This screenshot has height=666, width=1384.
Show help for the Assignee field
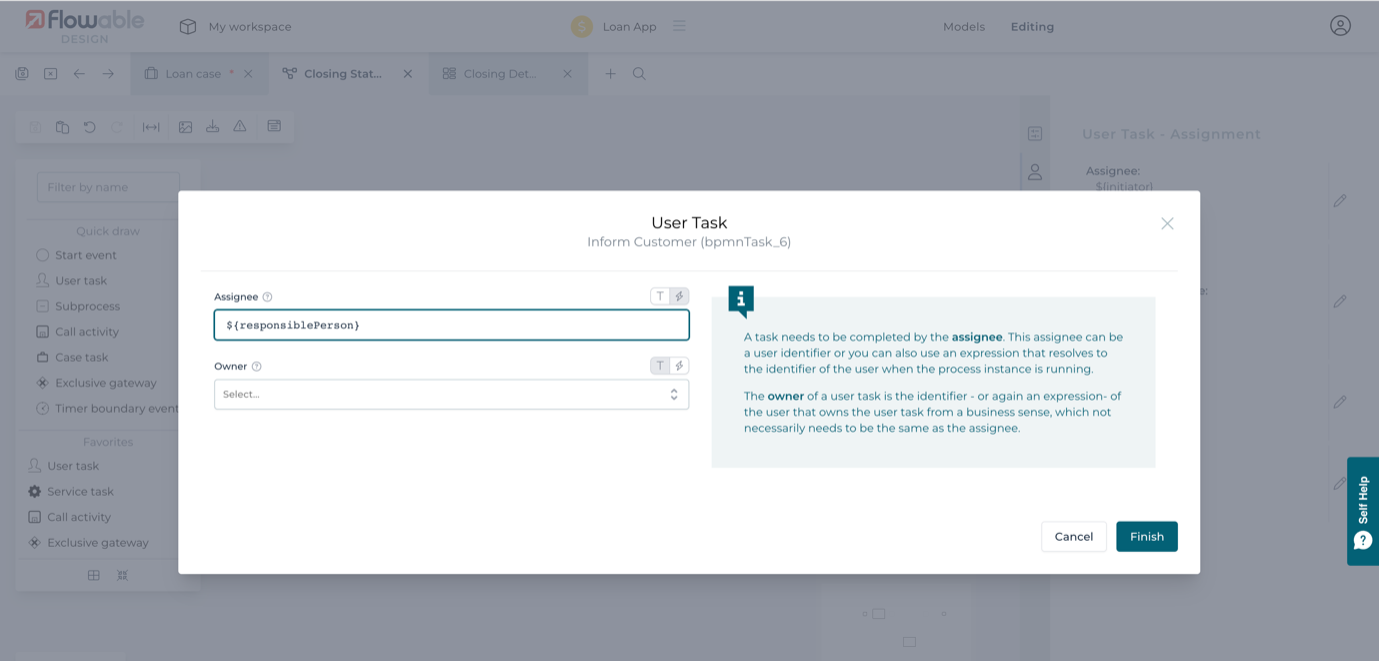[x=267, y=297]
